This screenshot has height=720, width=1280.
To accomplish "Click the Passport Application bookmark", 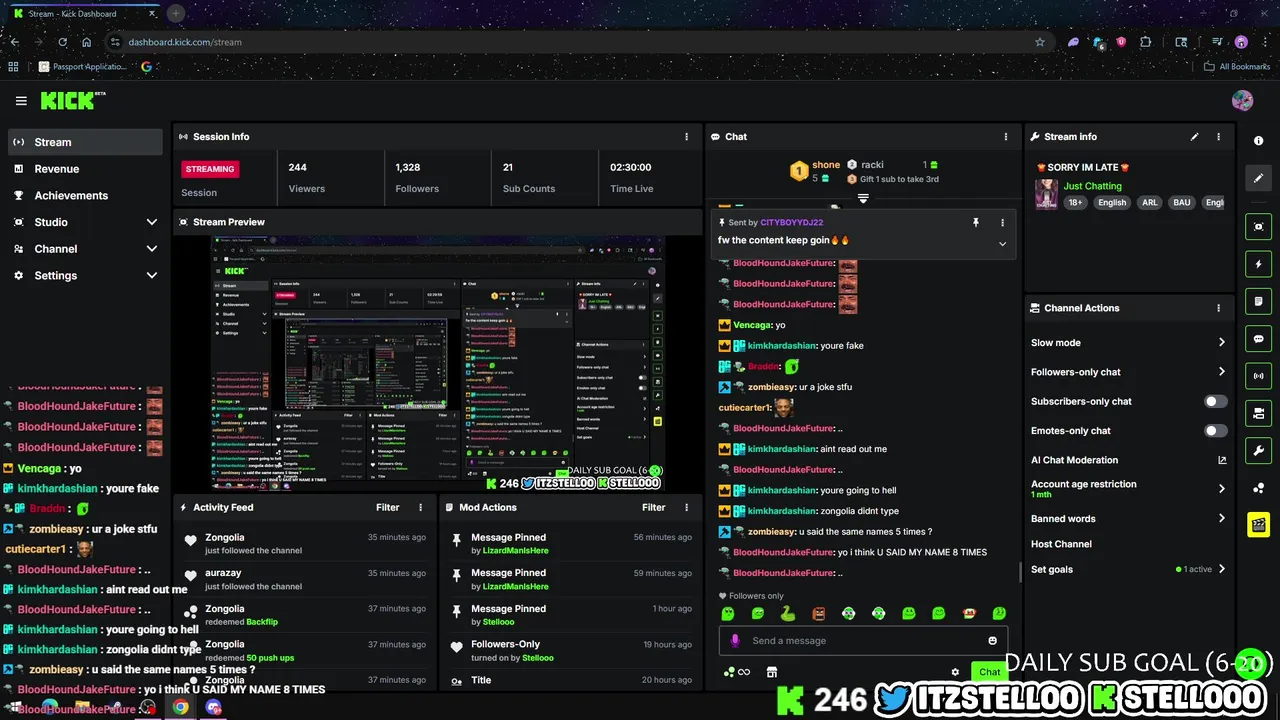I will click(x=83, y=67).
